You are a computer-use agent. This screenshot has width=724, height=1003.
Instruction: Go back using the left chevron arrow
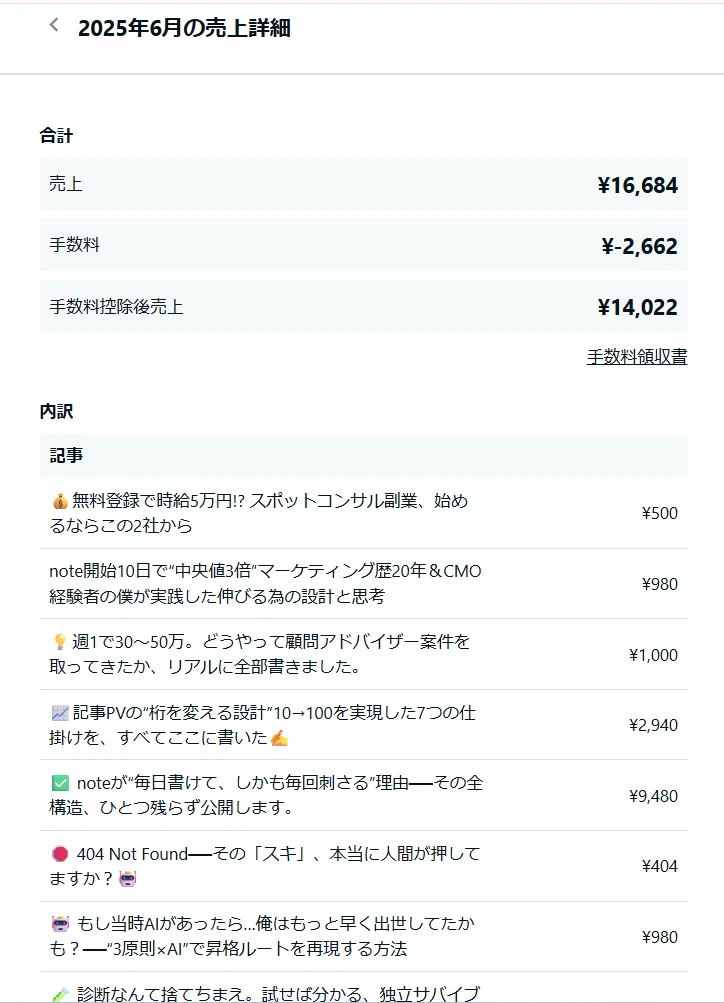coord(54,26)
